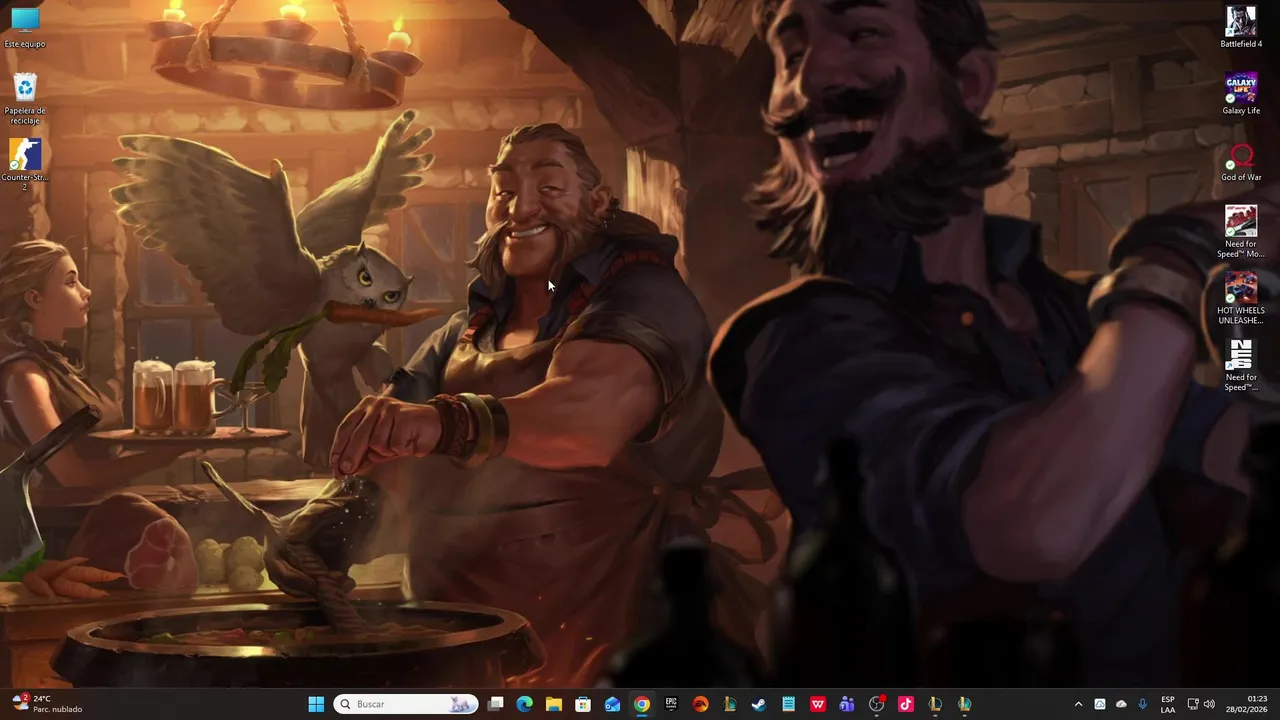Open Microsoft Teams from the taskbar
Screen dimensions: 1280x720
(x=847, y=704)
